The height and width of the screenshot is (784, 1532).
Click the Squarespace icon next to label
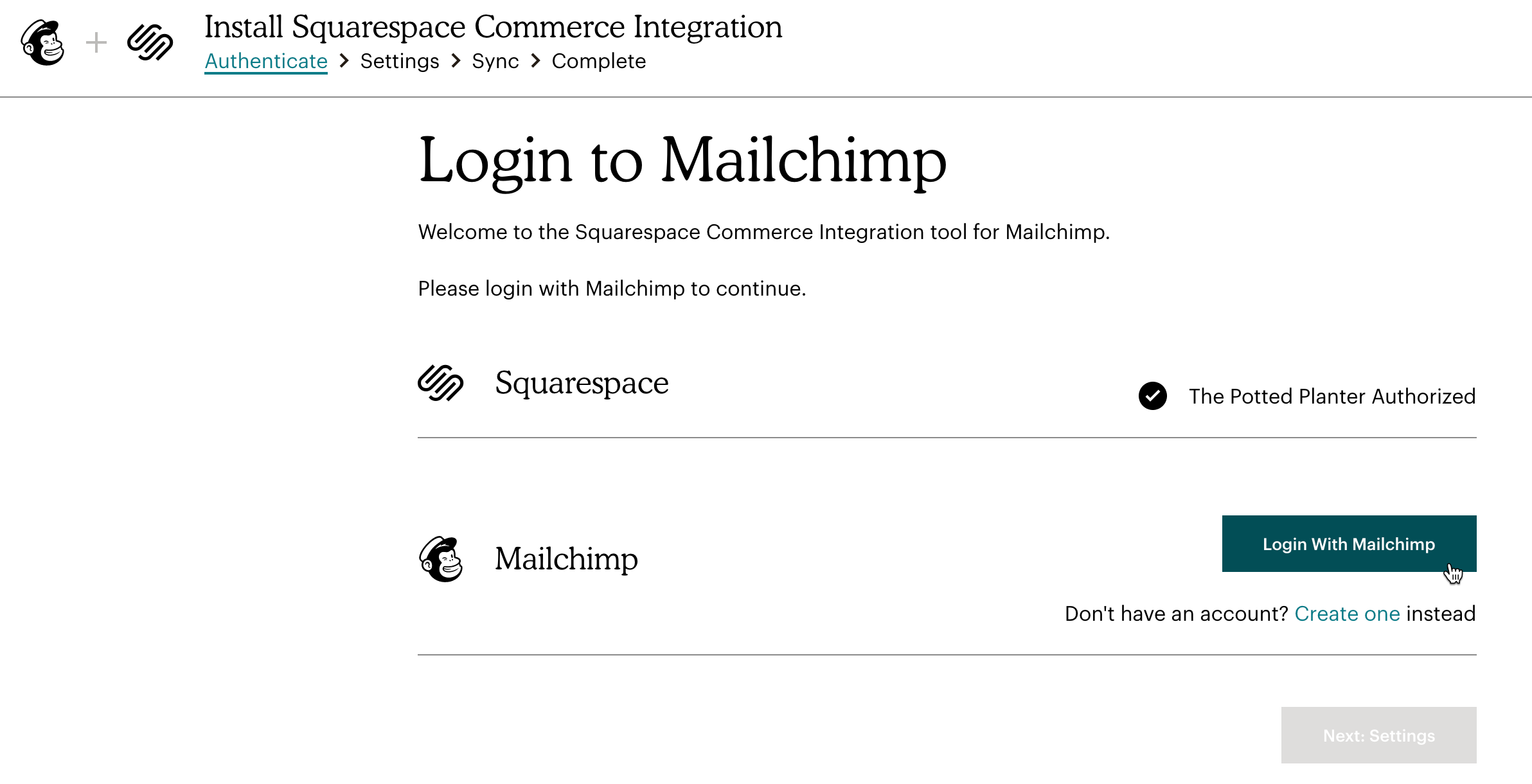[x=440, y=384]
